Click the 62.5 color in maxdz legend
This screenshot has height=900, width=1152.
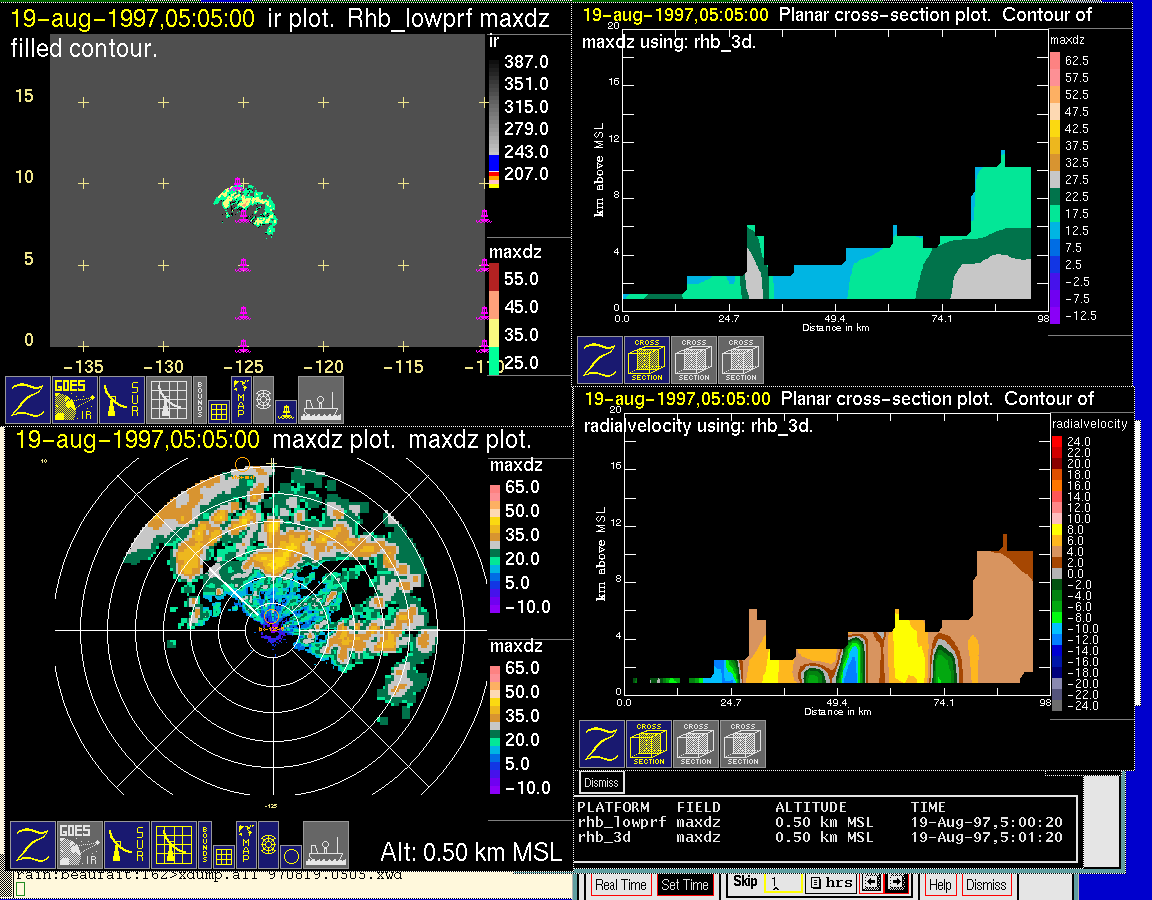coord(1055,60)
